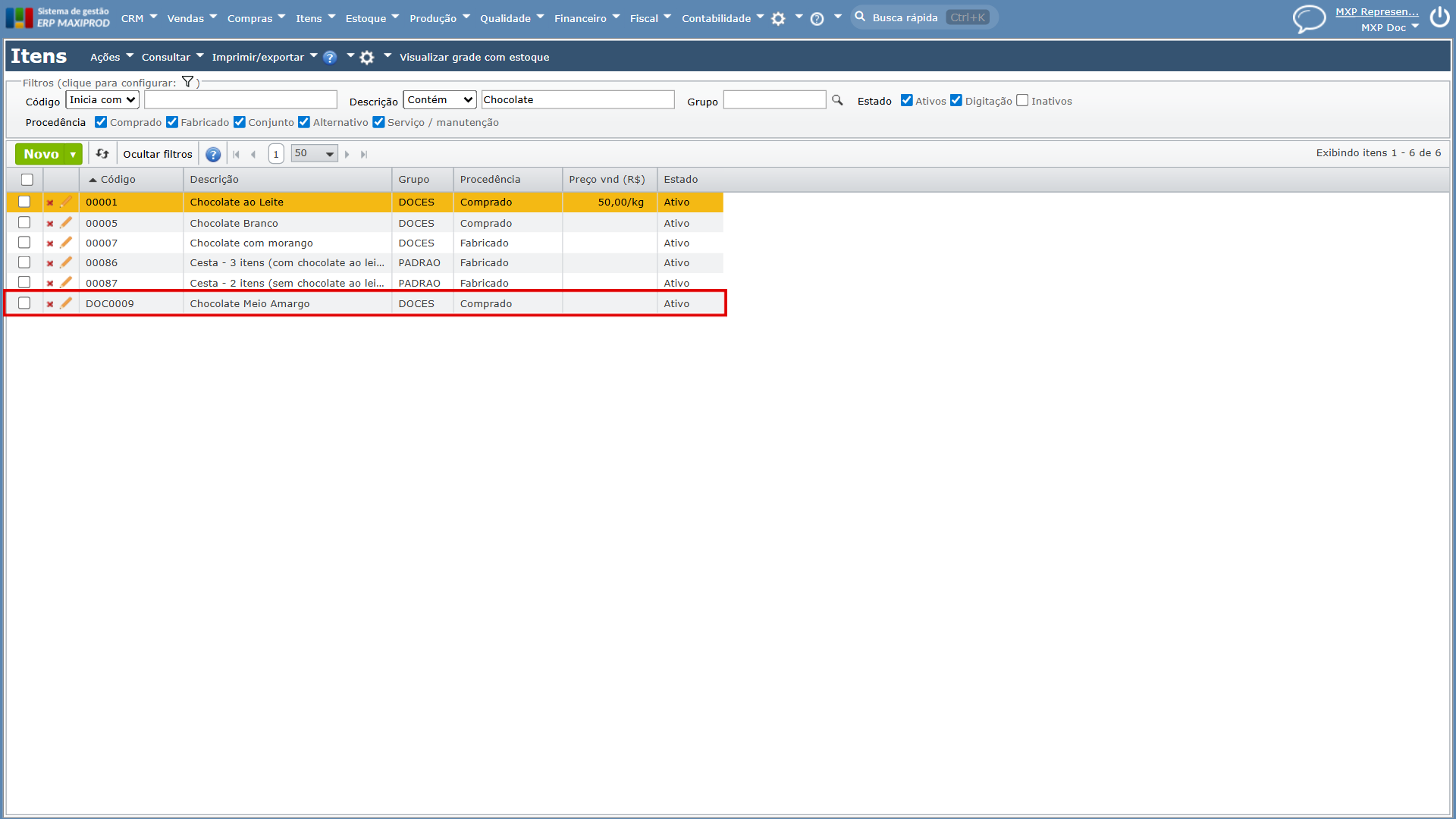Click the Grupo search magnifier icon
1456x819 pixels.
[837, 100]
